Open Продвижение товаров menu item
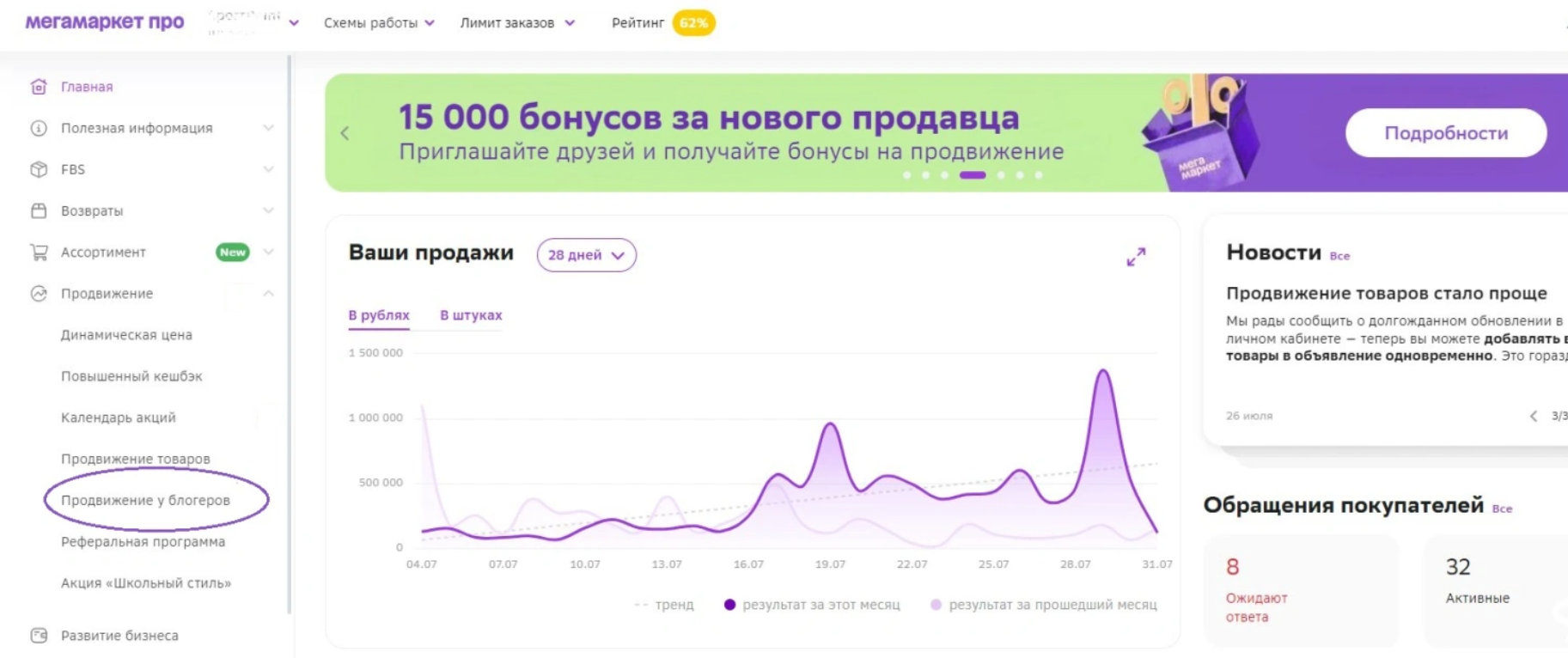1568x658 pixels. (135, 459)
